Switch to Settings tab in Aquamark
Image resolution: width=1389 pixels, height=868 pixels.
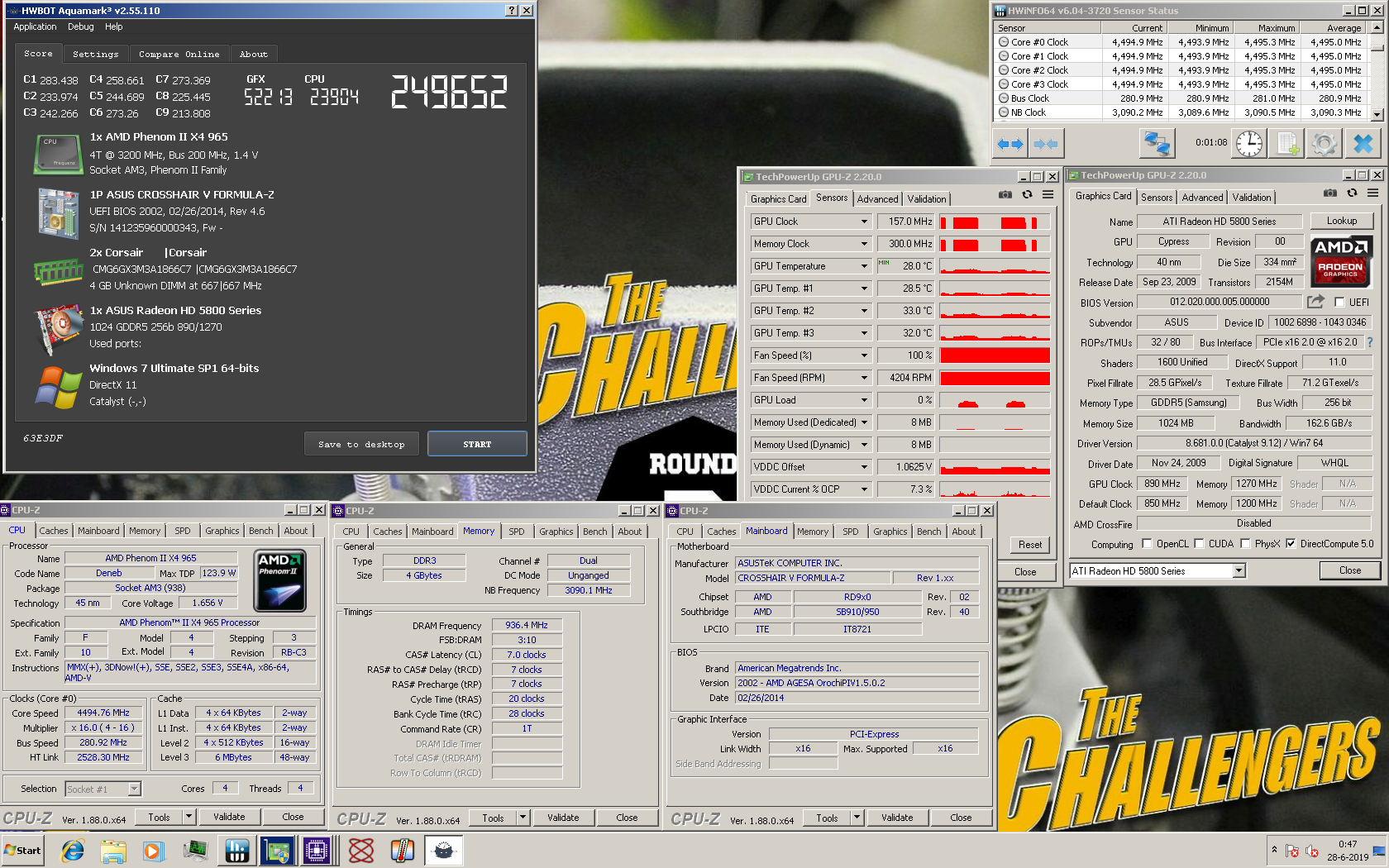pos(95,54)
